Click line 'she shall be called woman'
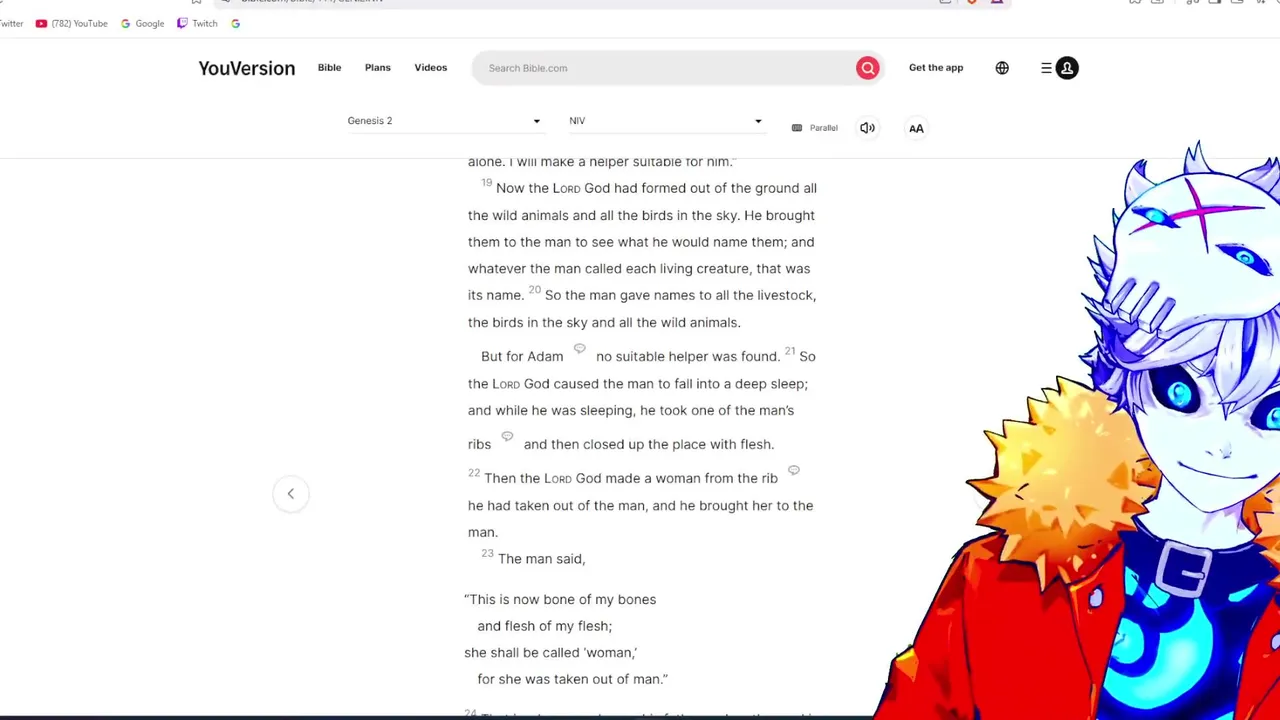 [x=550, y=652]
